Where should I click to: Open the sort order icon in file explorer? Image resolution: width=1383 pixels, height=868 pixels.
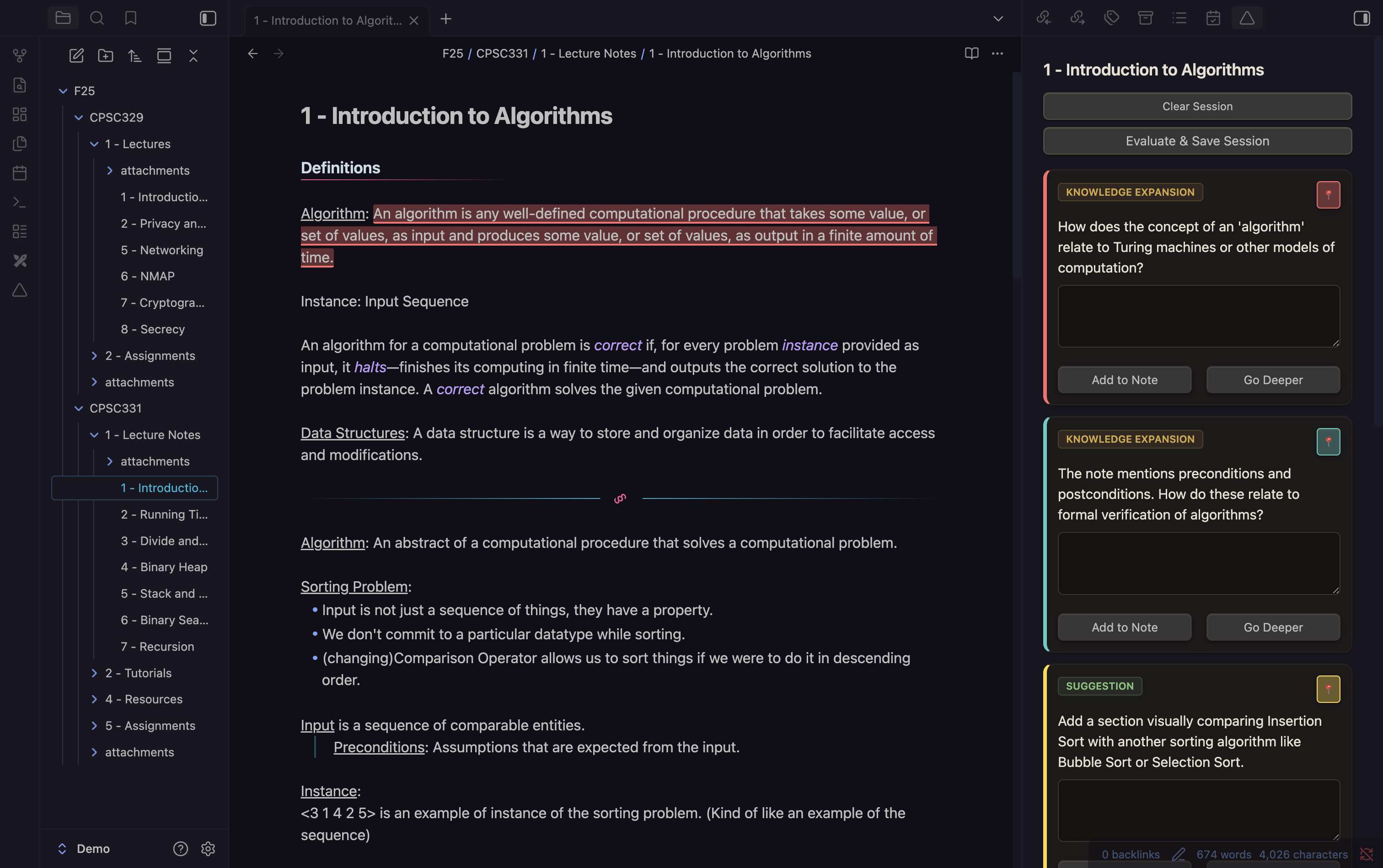coord(135,56)
